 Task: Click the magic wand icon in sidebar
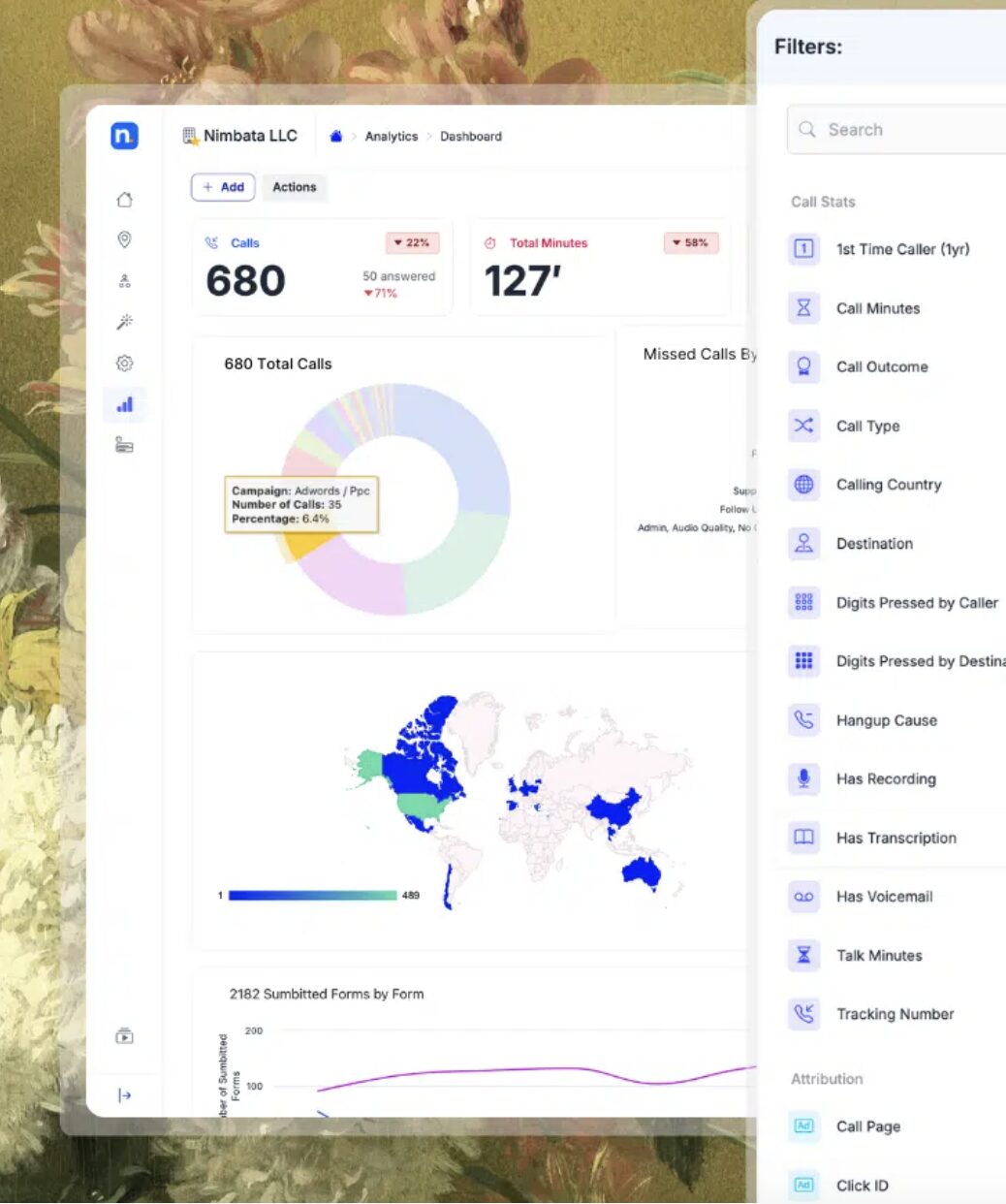pos(124,321)
